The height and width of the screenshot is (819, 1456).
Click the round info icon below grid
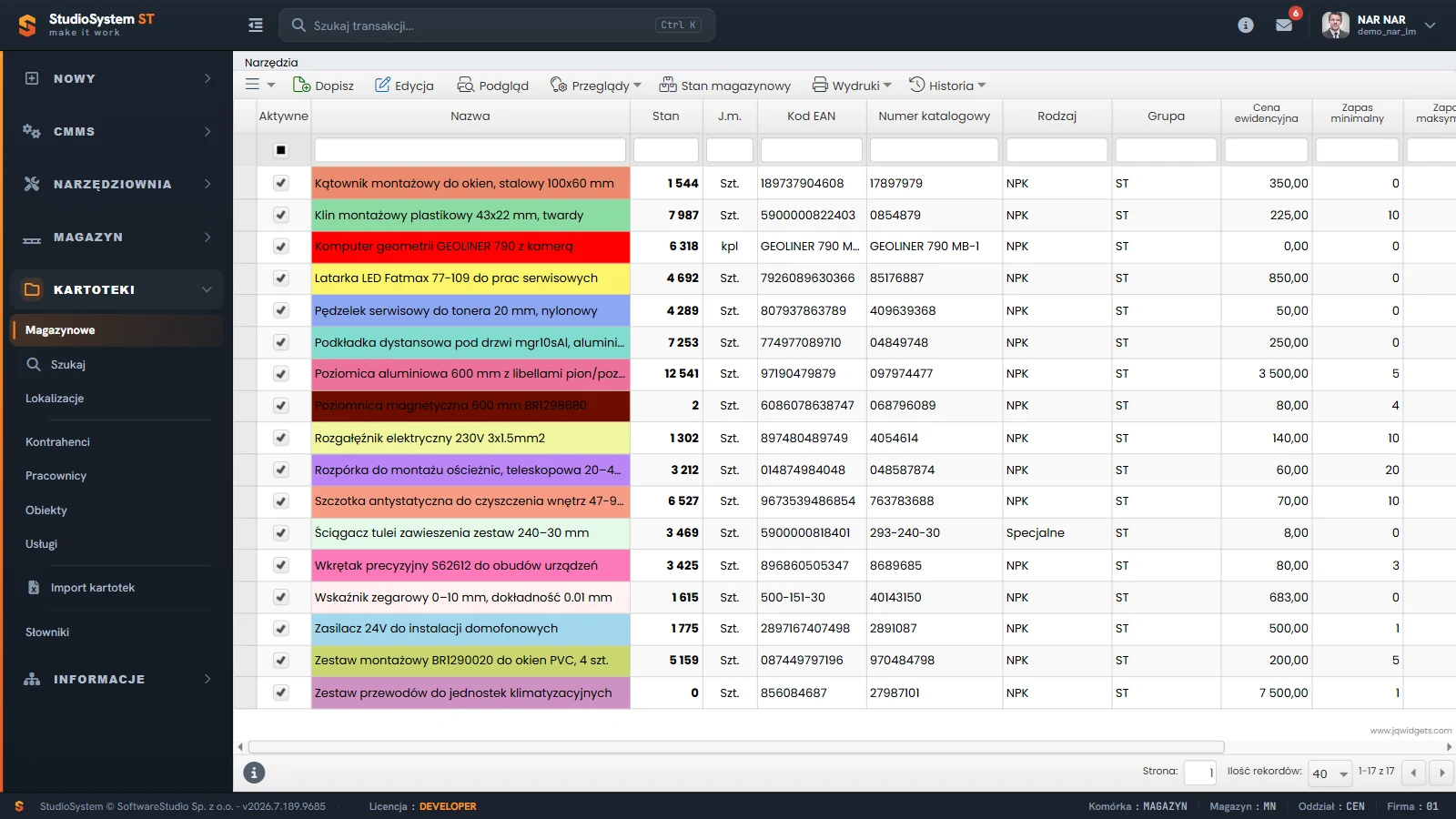click(x=254, y=773)
